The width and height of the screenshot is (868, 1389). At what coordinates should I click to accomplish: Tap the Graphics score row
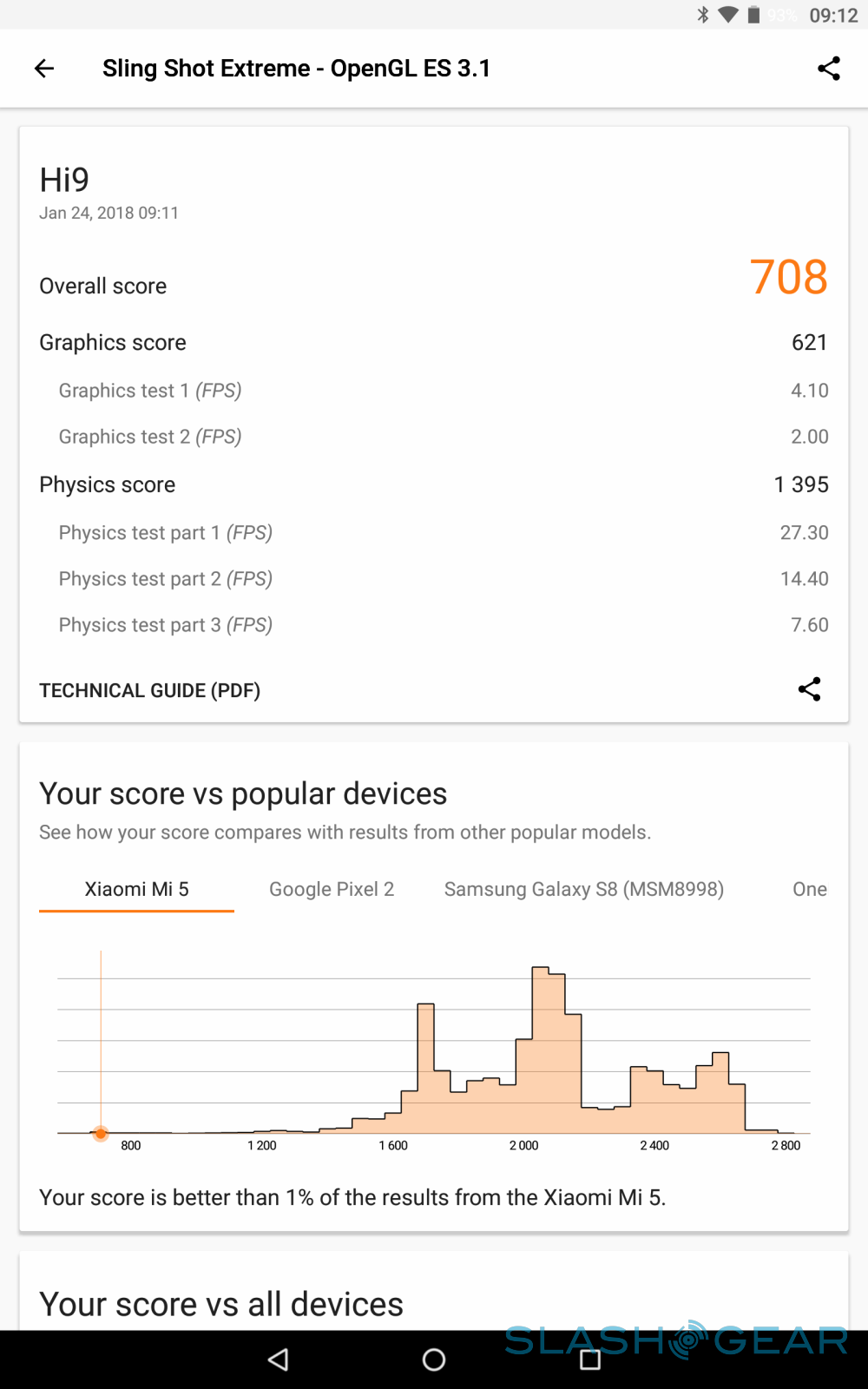pos(434,342)
